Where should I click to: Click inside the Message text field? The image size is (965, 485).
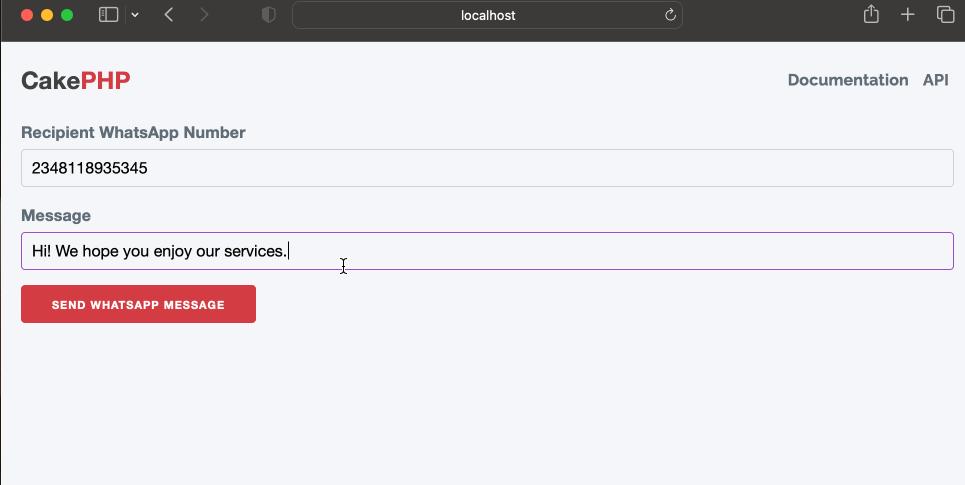point(487,251)
